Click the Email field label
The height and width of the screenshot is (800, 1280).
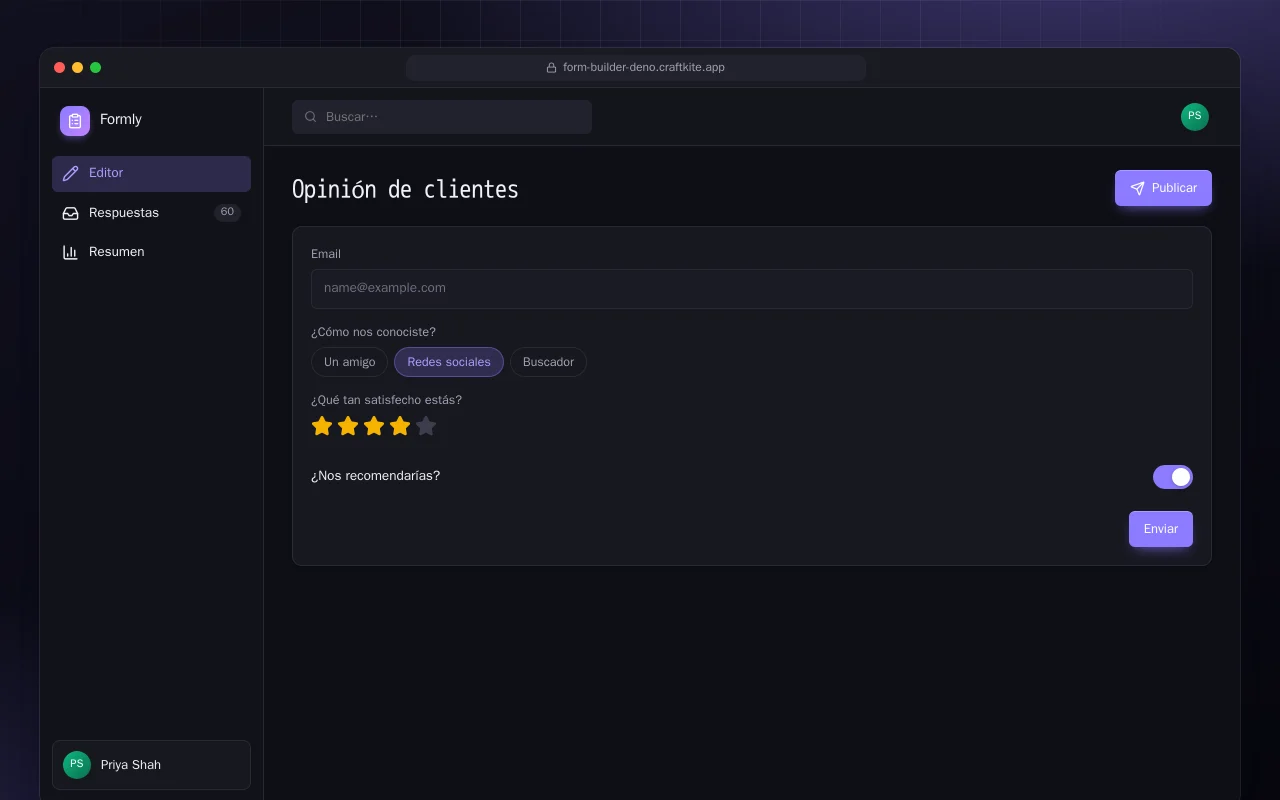click(x=326, y=254)
